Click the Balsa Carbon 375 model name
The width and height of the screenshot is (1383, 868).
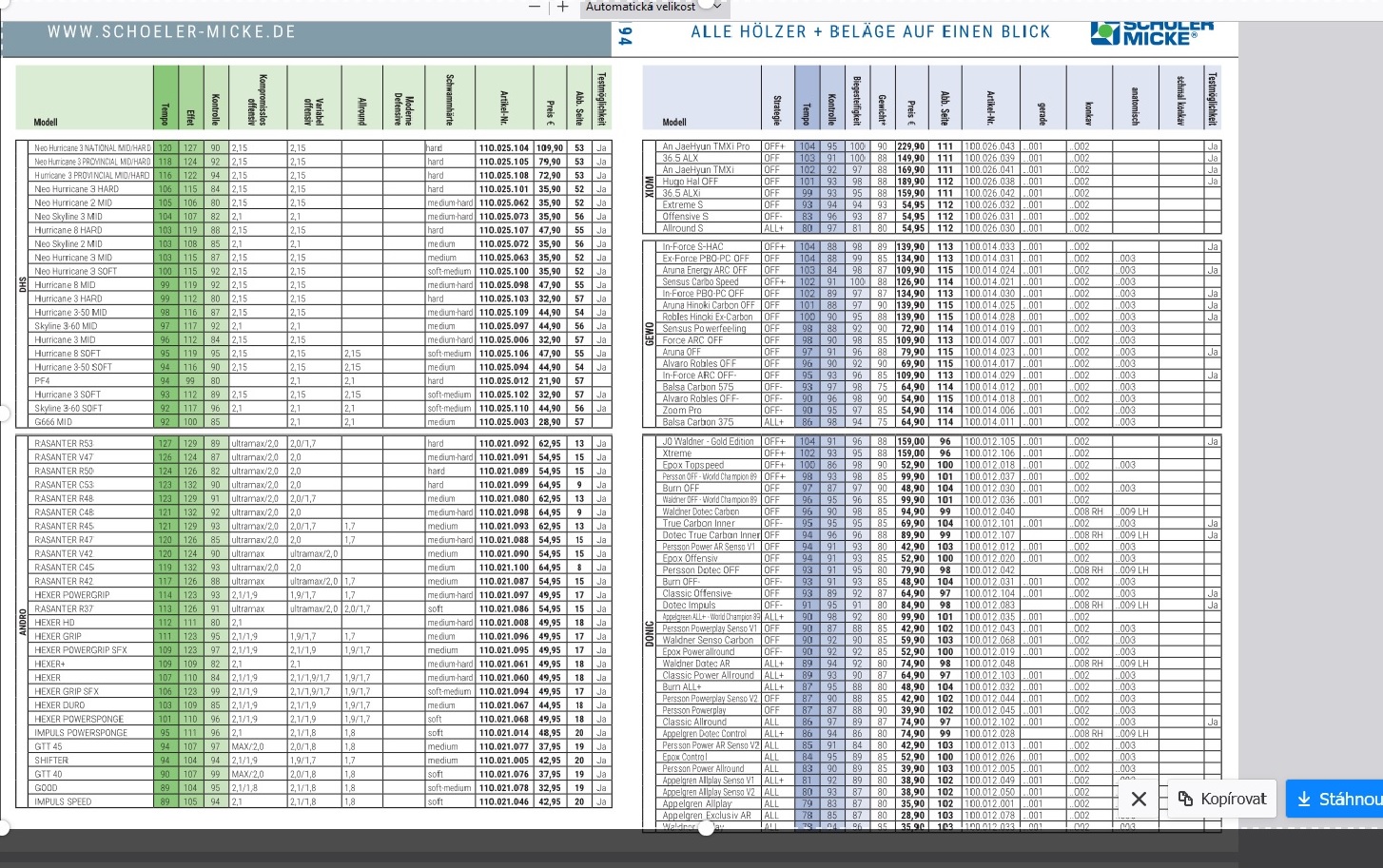[x=698, y=421]
